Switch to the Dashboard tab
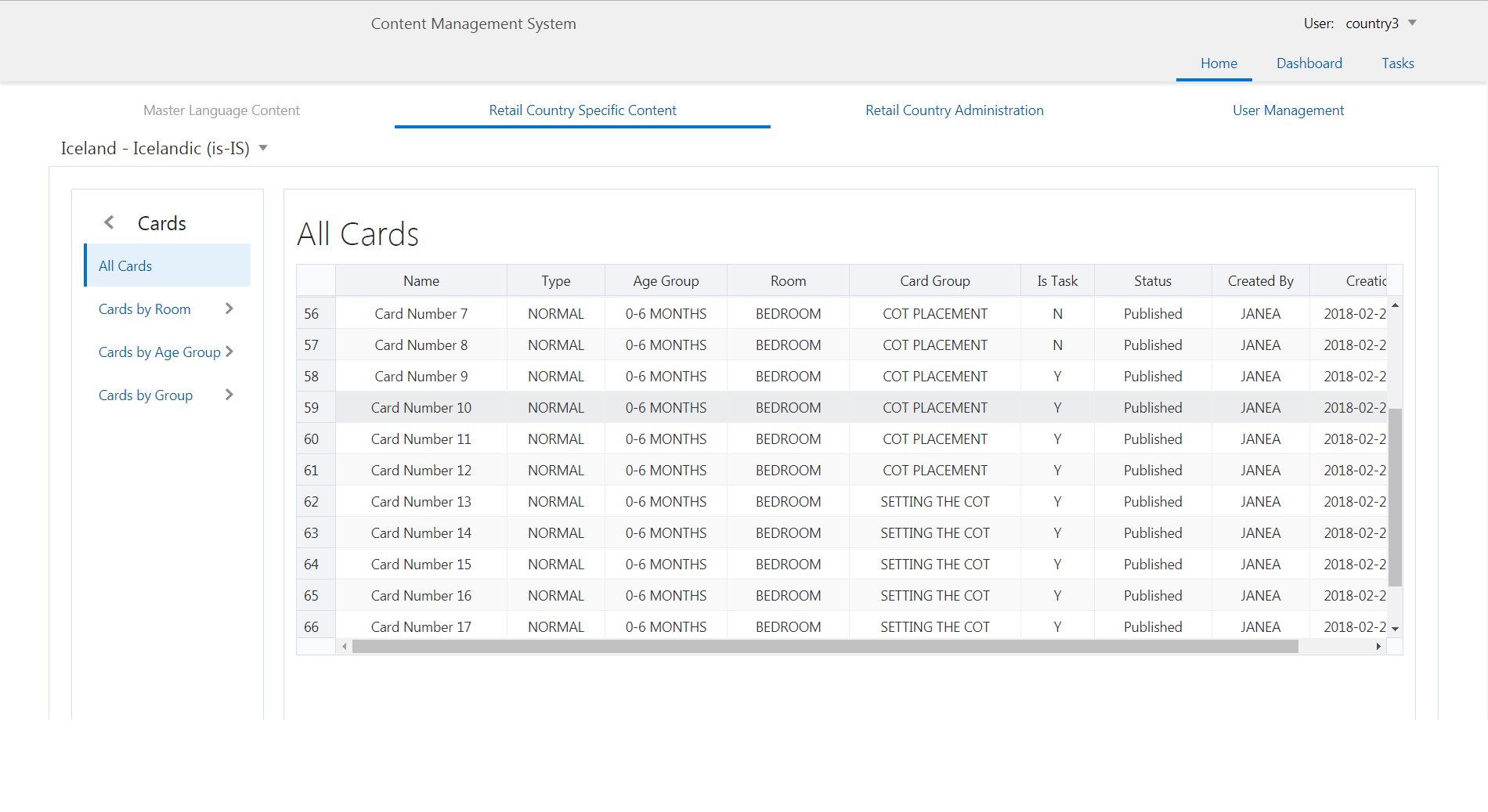The image size is (1488, 812). (x=1309, y=63)
